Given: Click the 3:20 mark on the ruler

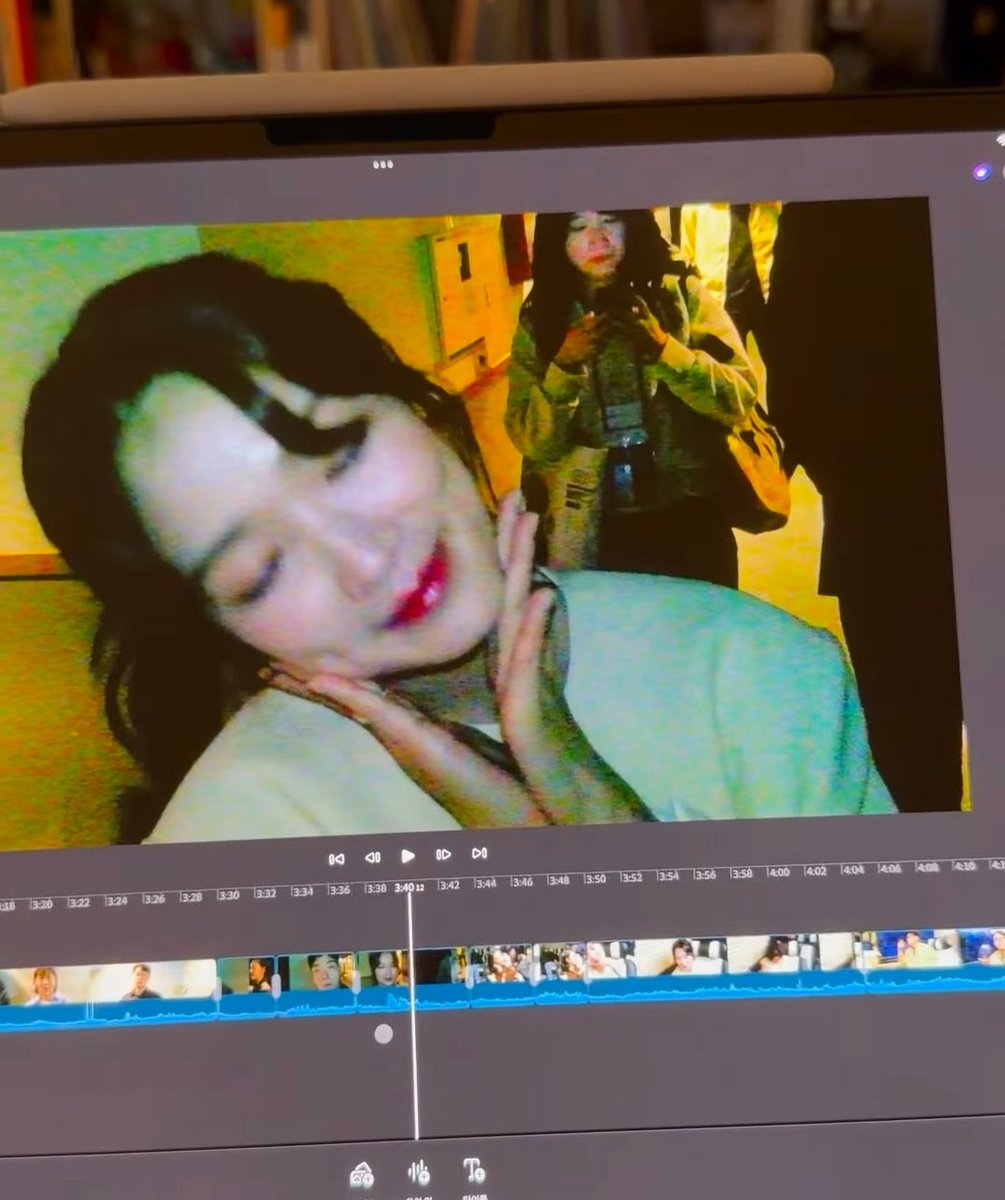Looking at the screenshot, I should (41, 904).
